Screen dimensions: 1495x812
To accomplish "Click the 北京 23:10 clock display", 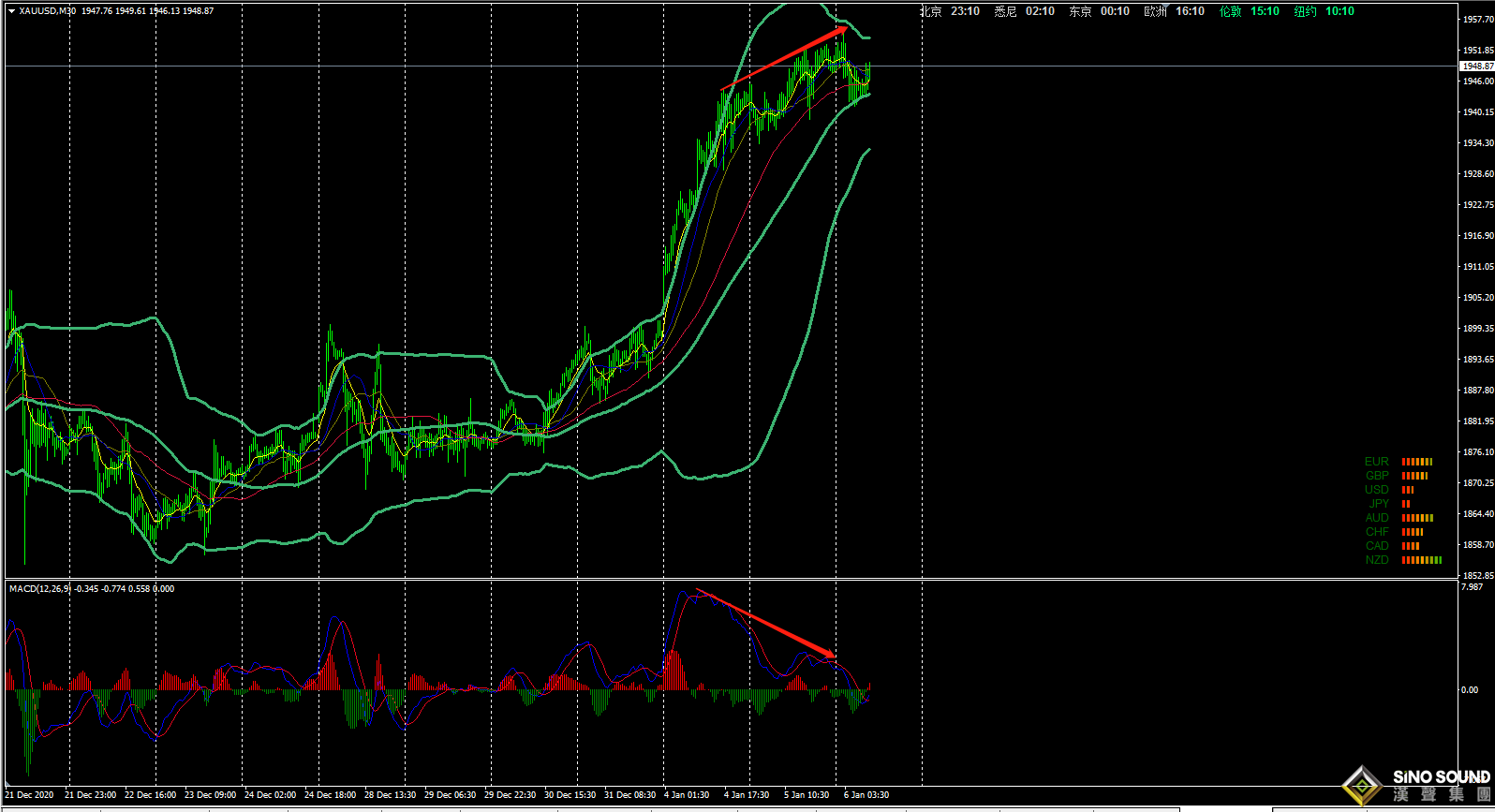I will point(949,11).
